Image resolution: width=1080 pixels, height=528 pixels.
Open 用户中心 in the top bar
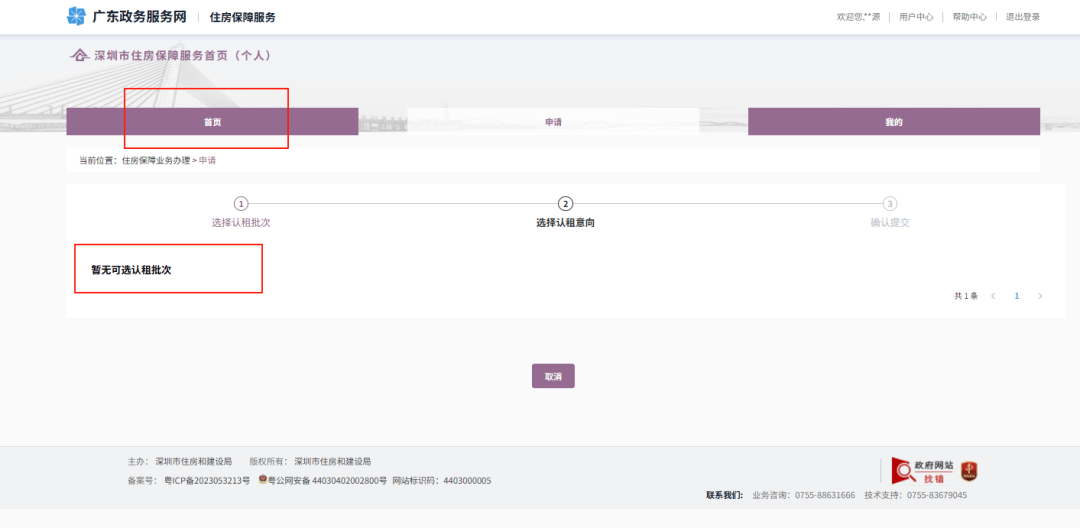click(x=916, y=17)
